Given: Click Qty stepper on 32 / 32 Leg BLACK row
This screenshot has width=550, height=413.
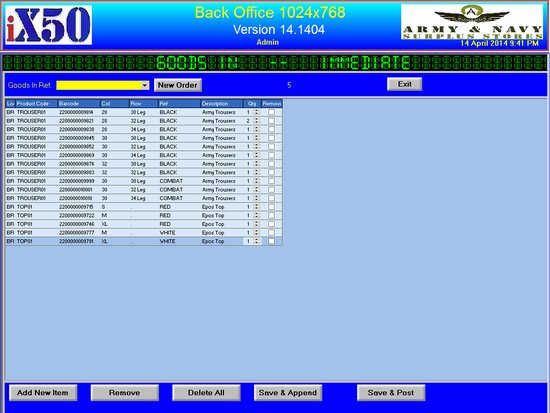Looking at the screenshot, I should pyautogui.click(x=257, y=172).
